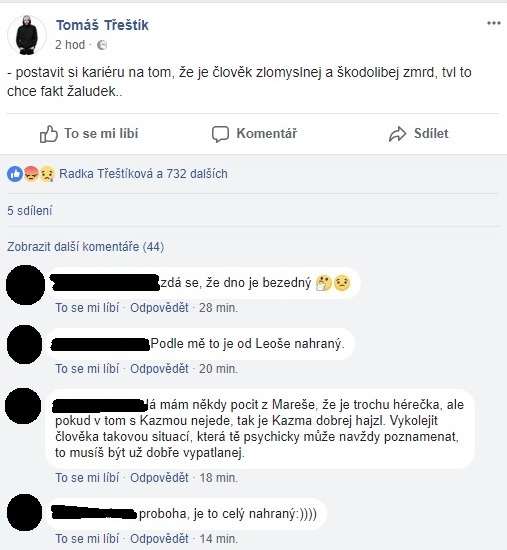
Task: Click the thumbs-up Like icon on the post
Action: [48, 134]
